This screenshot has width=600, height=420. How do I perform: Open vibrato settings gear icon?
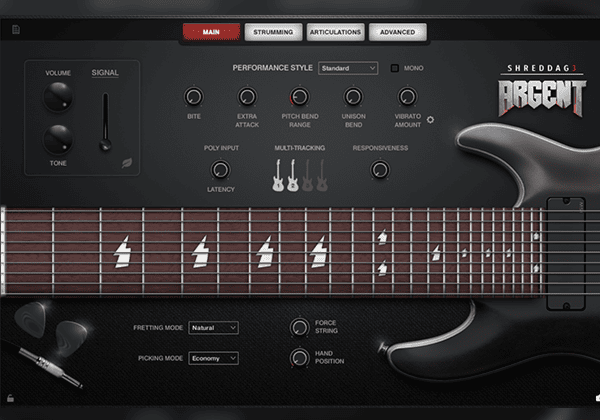coord(430,119)
